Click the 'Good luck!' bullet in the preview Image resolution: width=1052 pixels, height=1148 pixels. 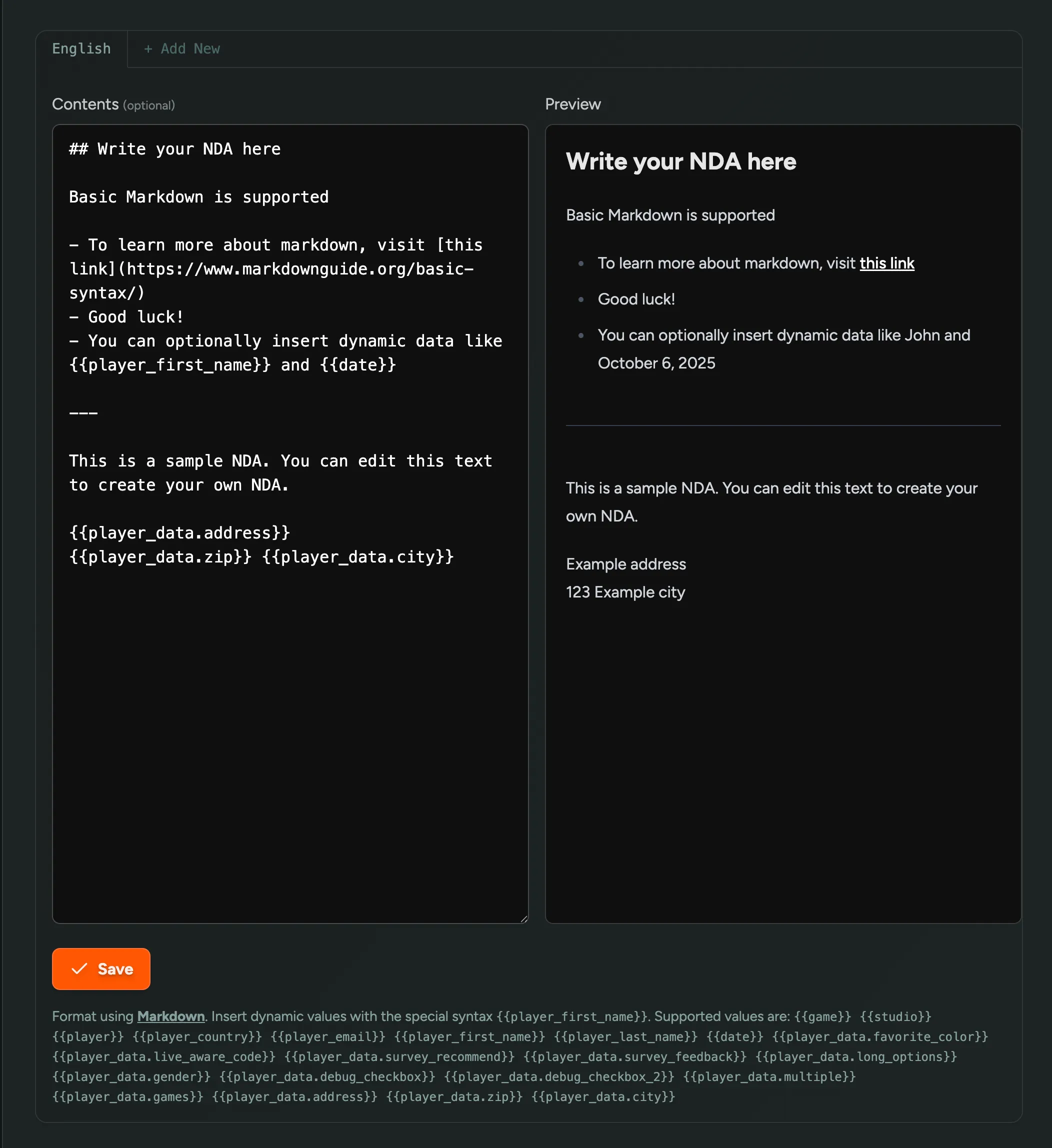point(635,299)
